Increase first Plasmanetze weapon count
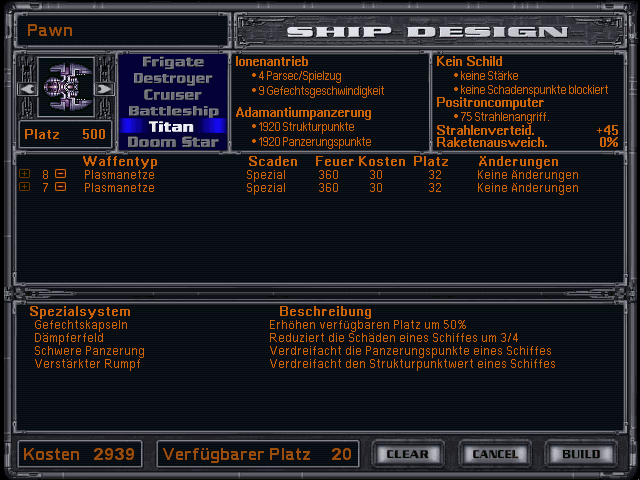Screen dimensions: 640x480 click(25, 174)
